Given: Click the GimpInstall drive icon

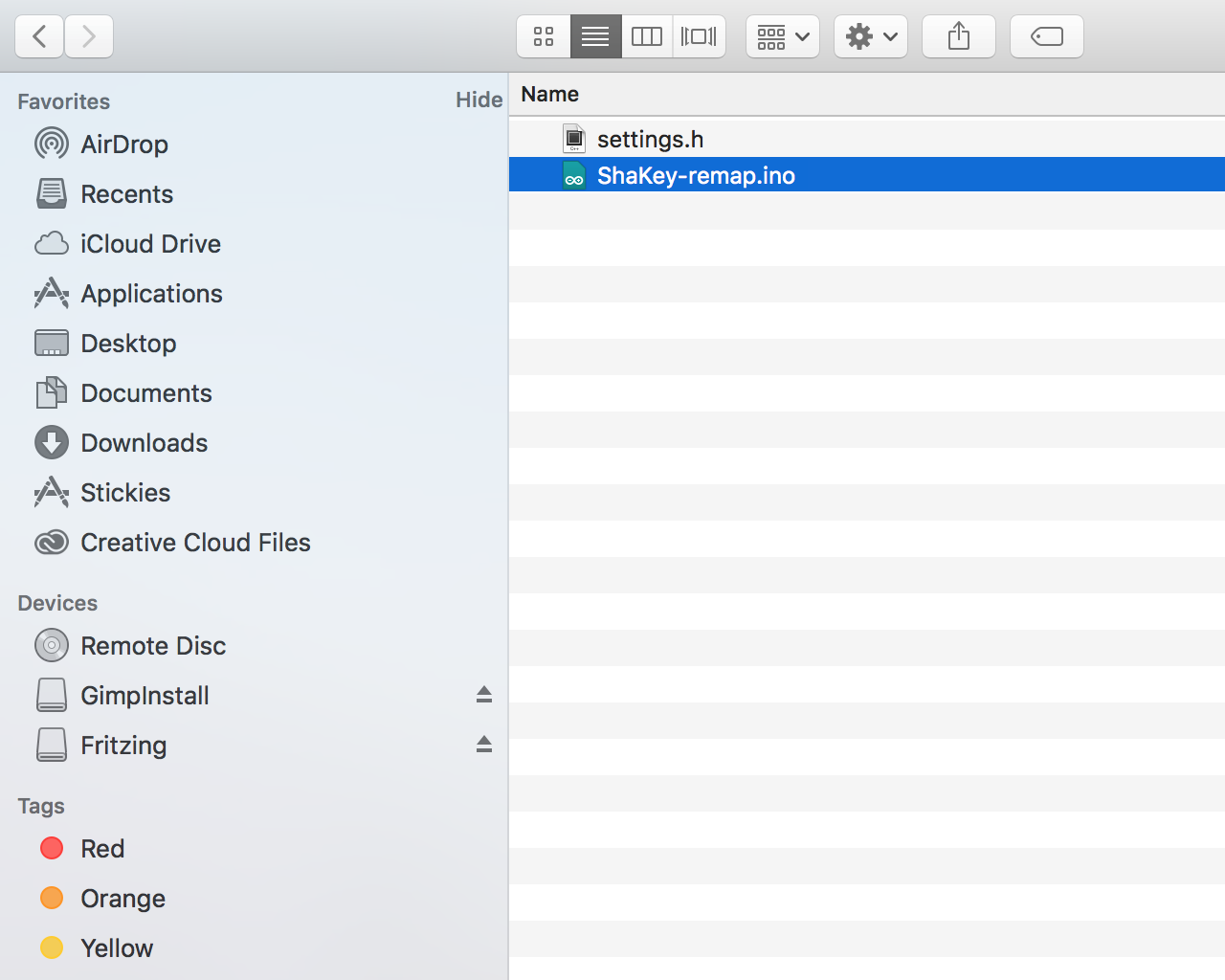Looking at the screenshot, I should [x=52, y=695].
